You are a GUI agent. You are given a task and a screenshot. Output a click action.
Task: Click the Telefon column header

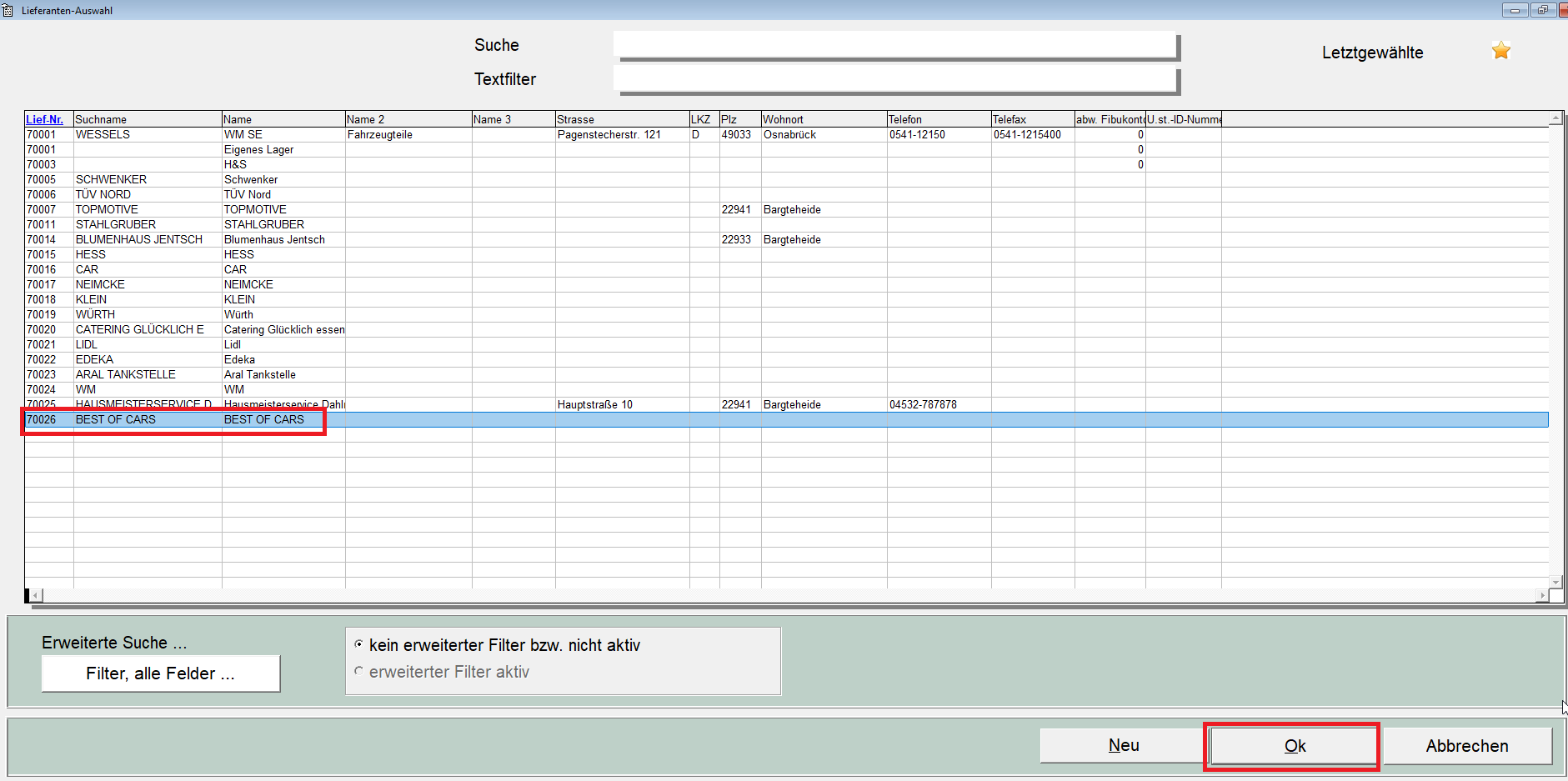tap(939, 119)
